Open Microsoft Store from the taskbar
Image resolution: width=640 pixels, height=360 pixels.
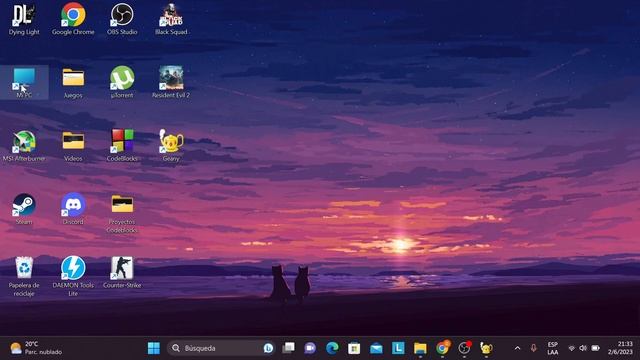pos(354,348)
